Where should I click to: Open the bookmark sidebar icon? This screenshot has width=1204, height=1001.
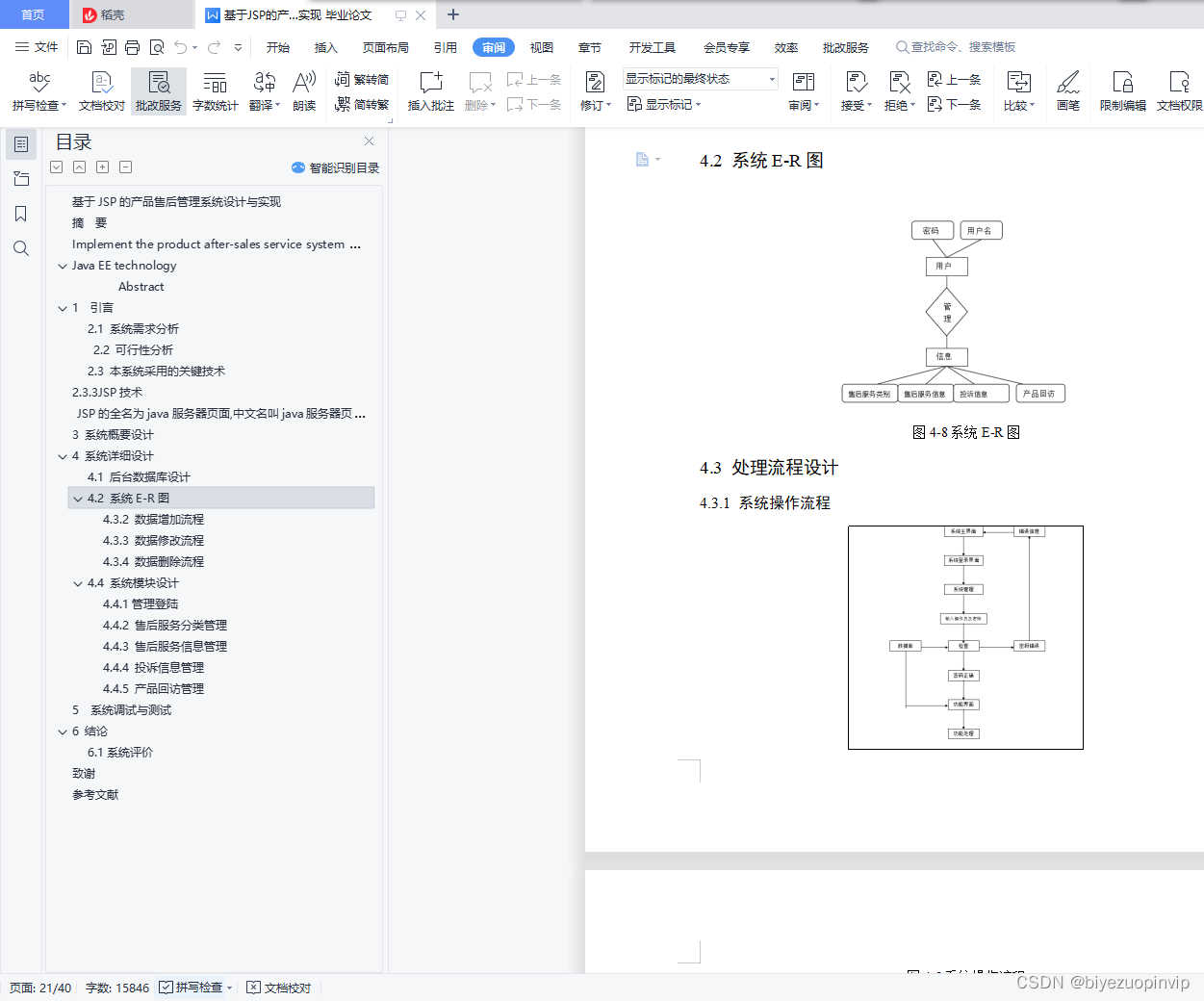click(21, 214)
